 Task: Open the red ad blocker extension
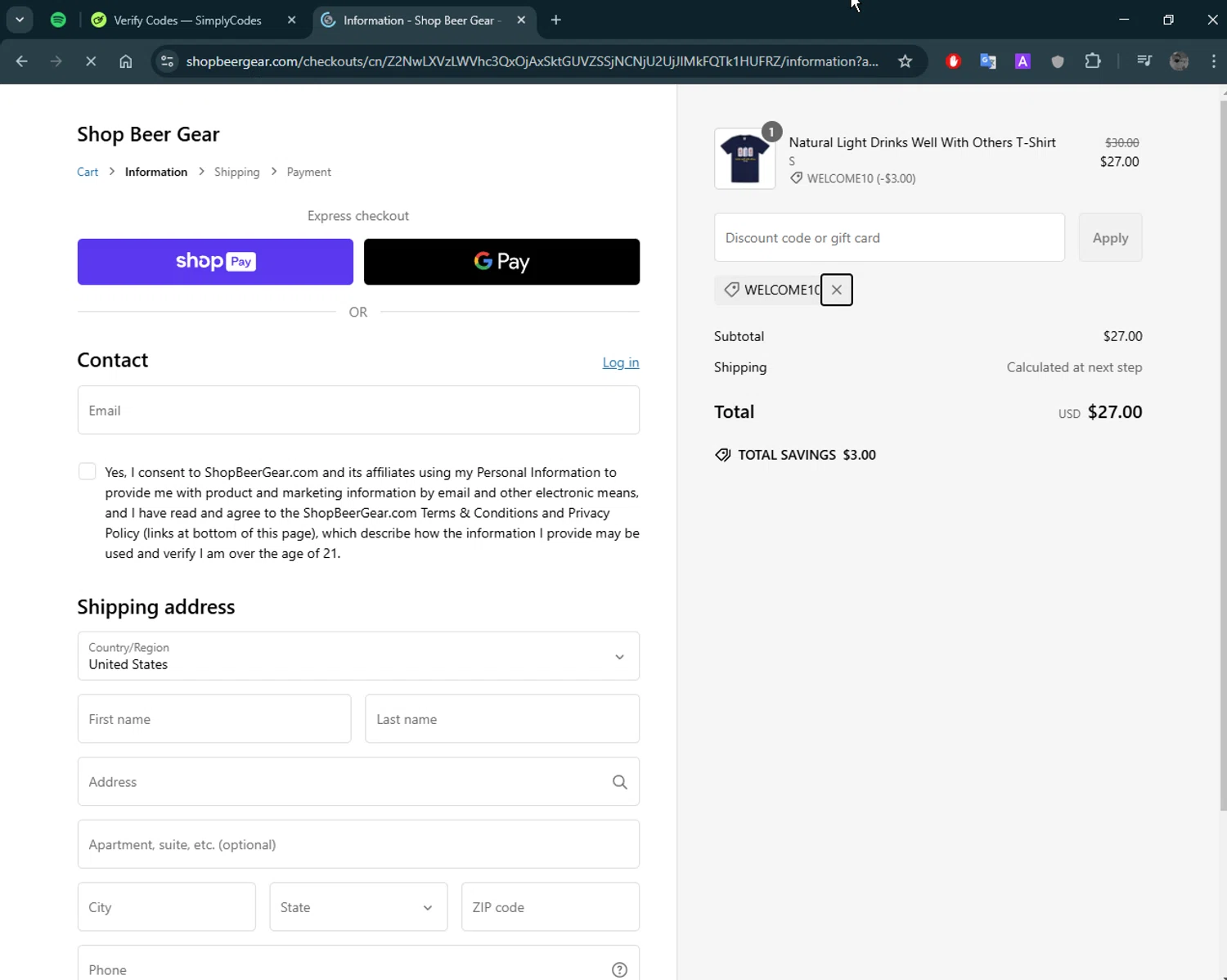tap(953, 61)
